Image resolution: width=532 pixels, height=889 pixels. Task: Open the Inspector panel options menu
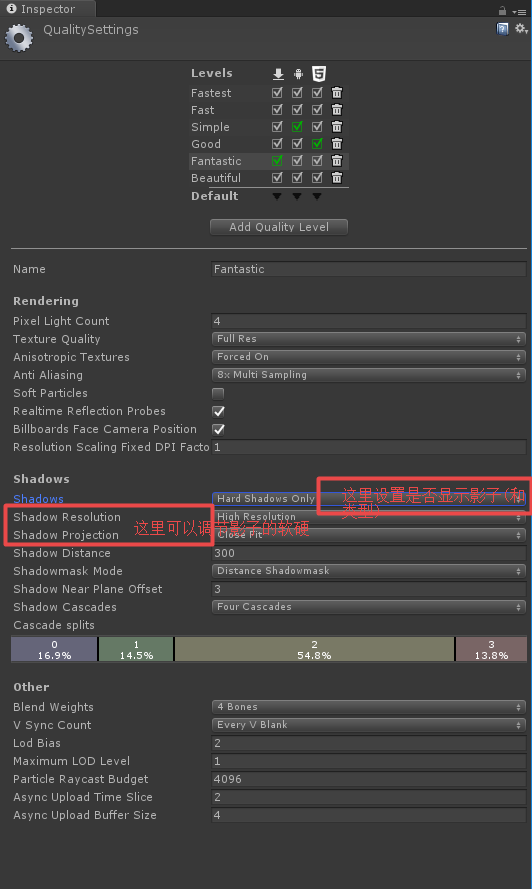[519, 11]
